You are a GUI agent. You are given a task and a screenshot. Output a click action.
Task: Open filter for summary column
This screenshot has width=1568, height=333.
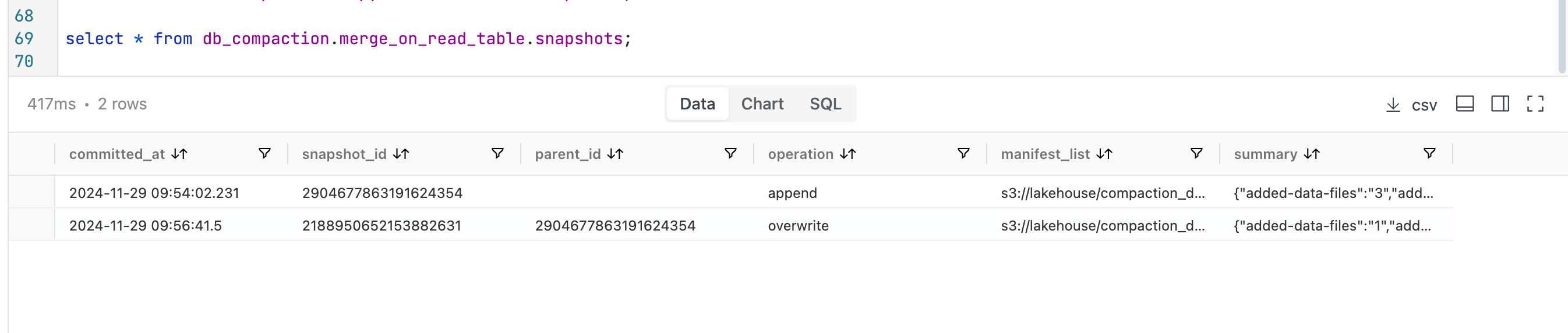pyautogui.click(x=1429, y=154)
